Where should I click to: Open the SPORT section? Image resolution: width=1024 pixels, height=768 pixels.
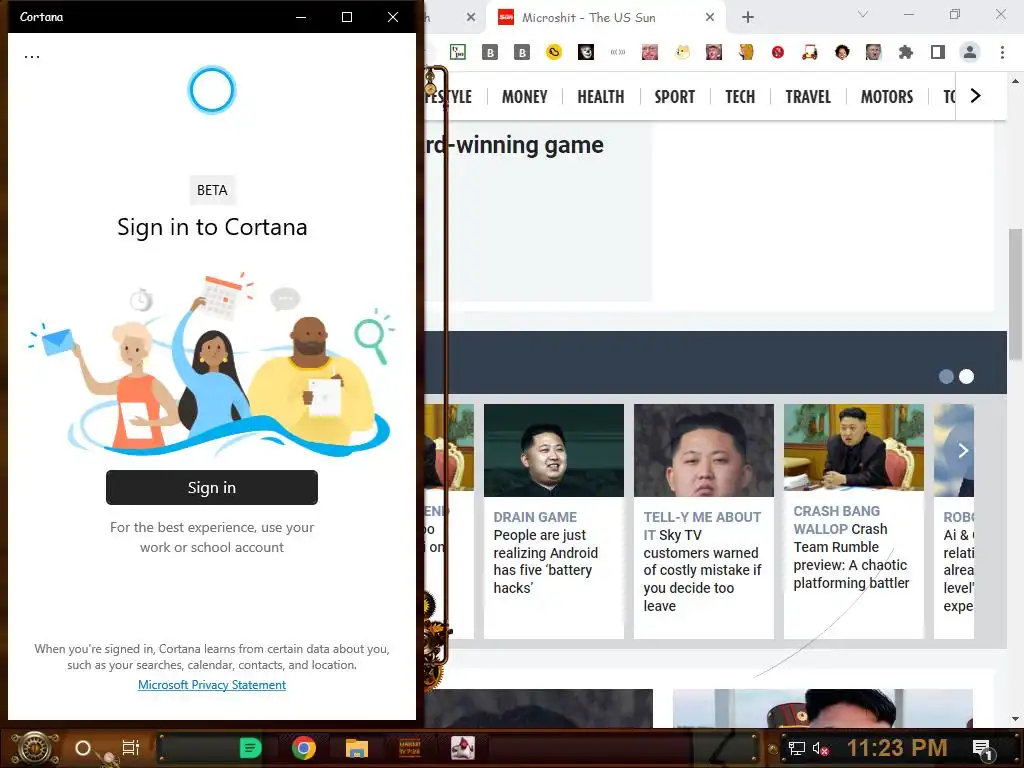[x=675, y=97]
